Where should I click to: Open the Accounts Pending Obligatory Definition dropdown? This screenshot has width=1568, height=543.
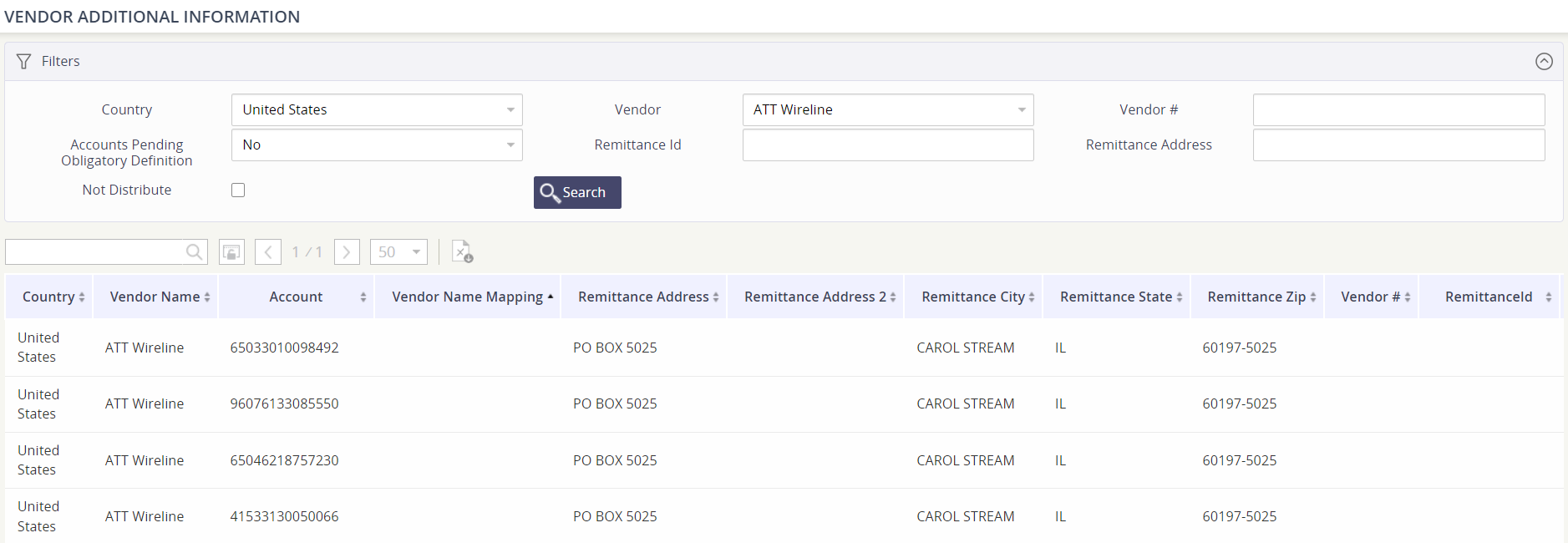(x=377, y=145)
